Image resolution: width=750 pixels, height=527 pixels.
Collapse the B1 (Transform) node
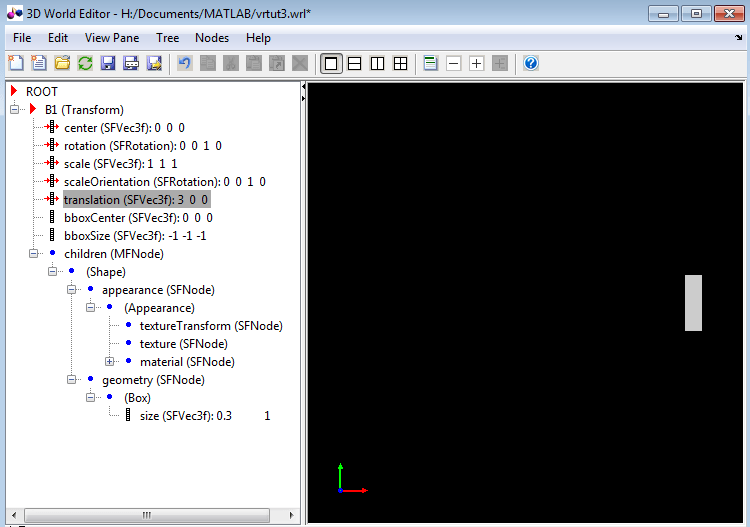click(x=14, y=110)
